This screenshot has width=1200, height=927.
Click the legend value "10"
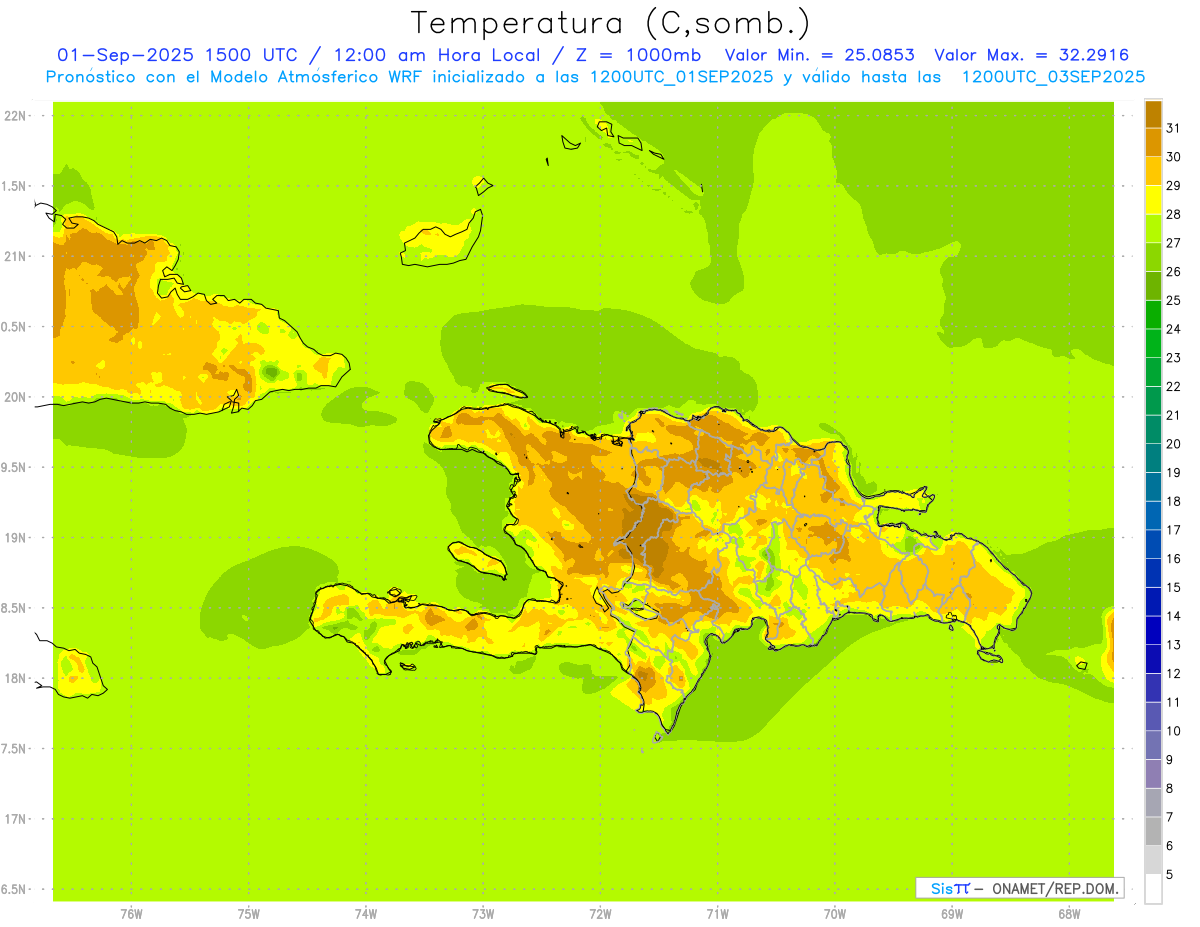point(1174,731)
